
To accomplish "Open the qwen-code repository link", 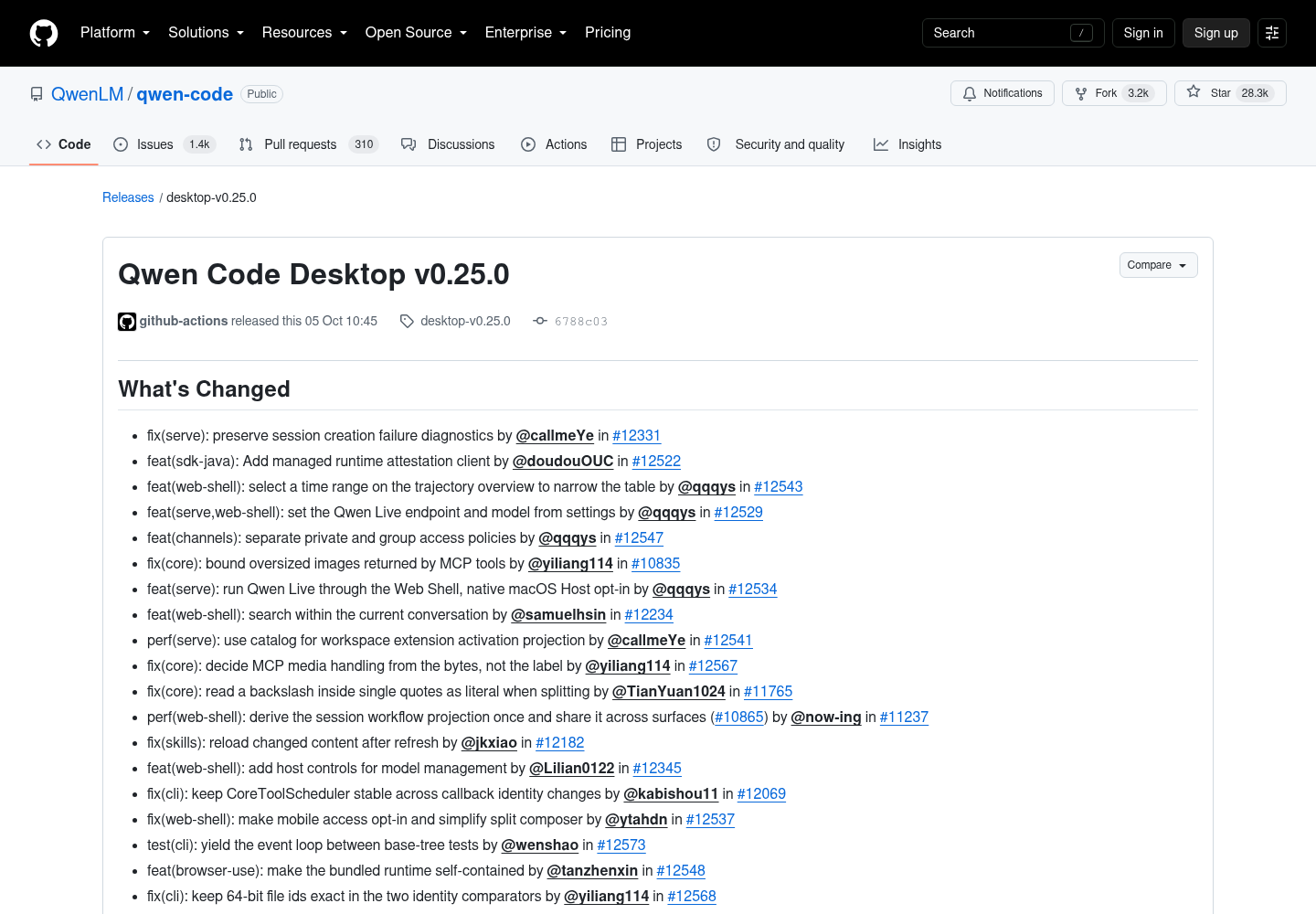I will [x=185, y=94].
